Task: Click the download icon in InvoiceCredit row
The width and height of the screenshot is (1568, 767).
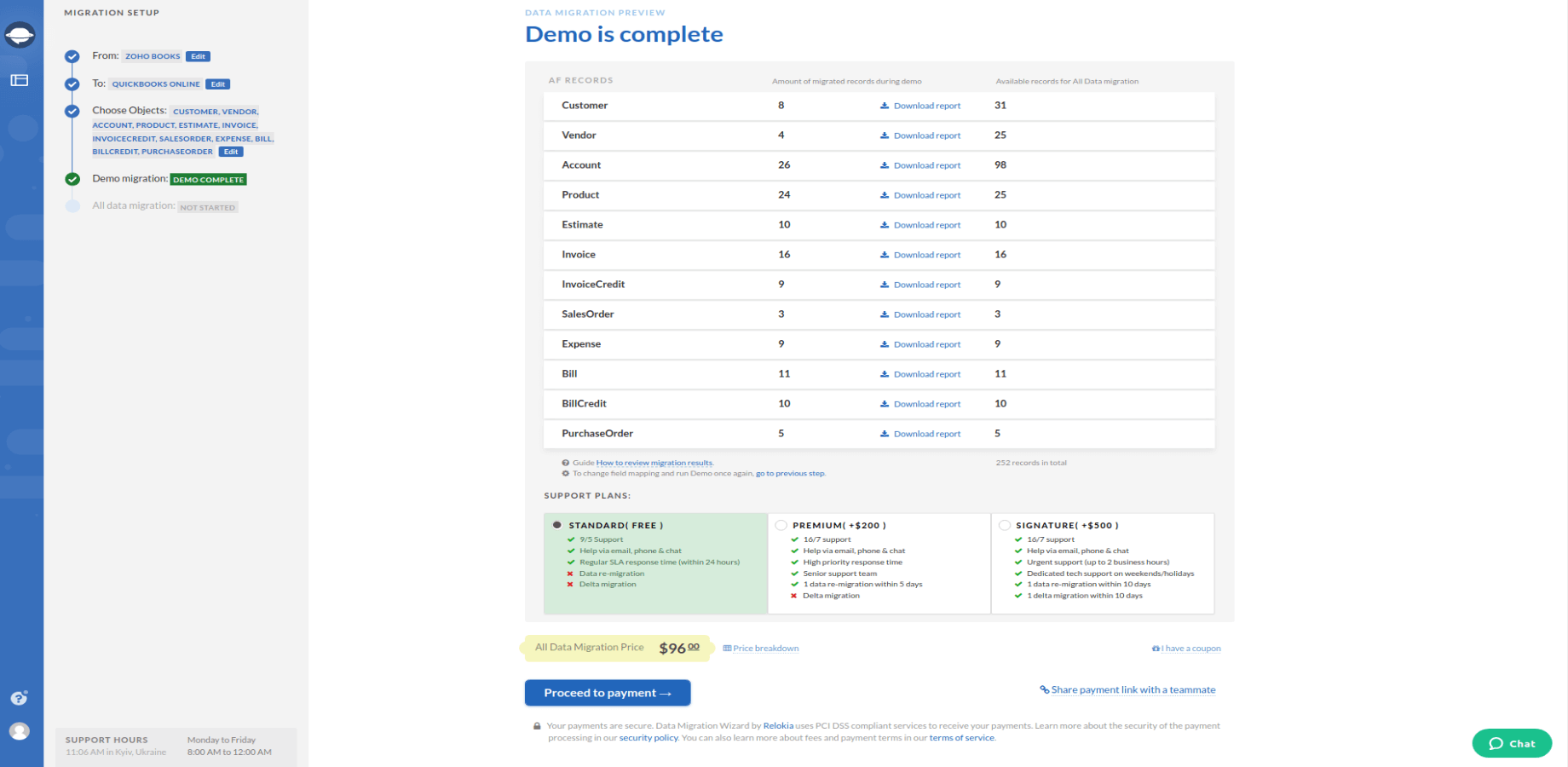Action: pos(885,285)
